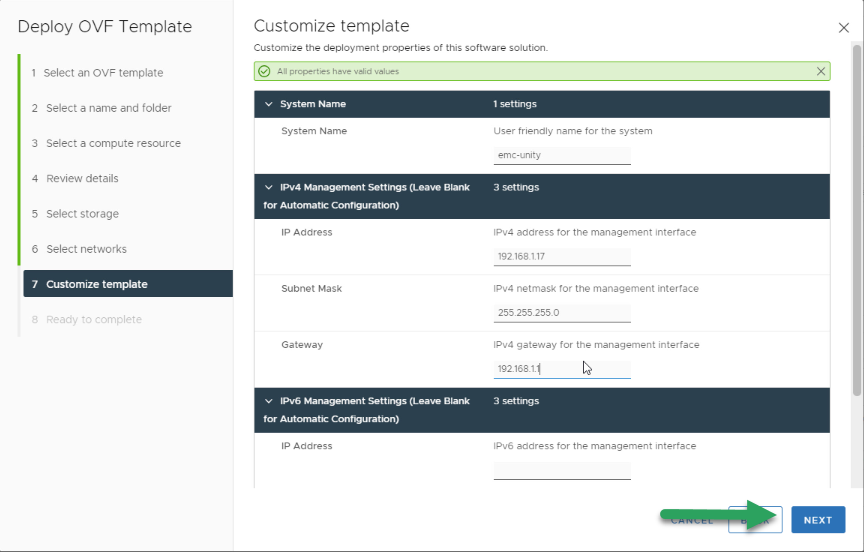
Task: Close the Deploy OVF Template dialog
Action: (844, 28)
